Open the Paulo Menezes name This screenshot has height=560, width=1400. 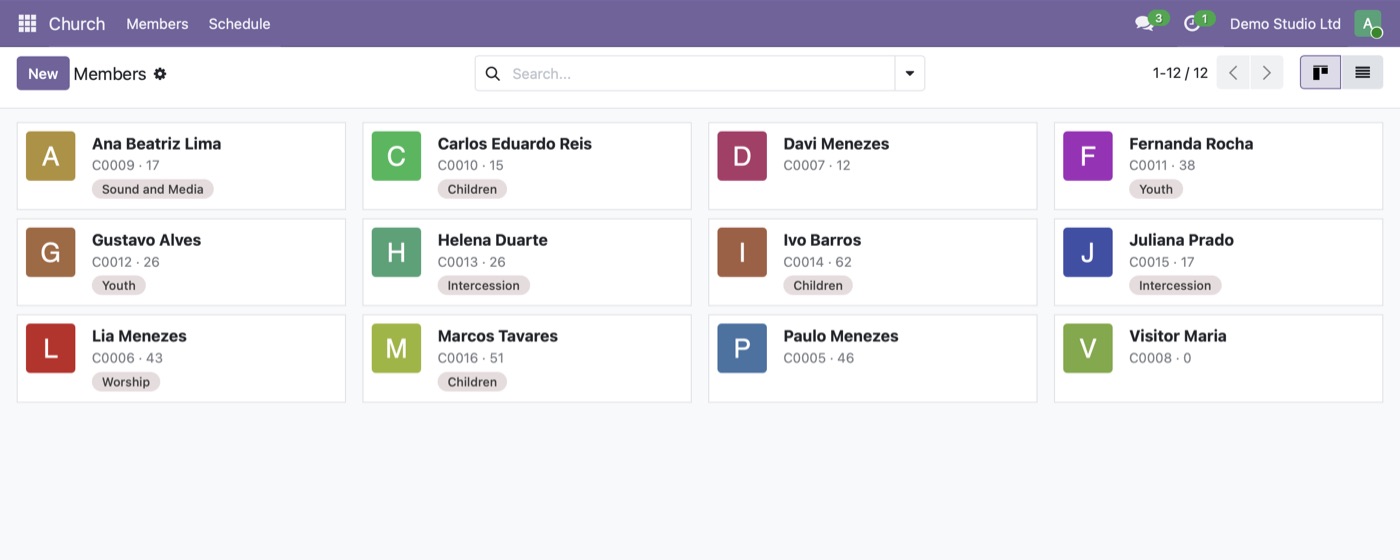(x=841, y=336)
